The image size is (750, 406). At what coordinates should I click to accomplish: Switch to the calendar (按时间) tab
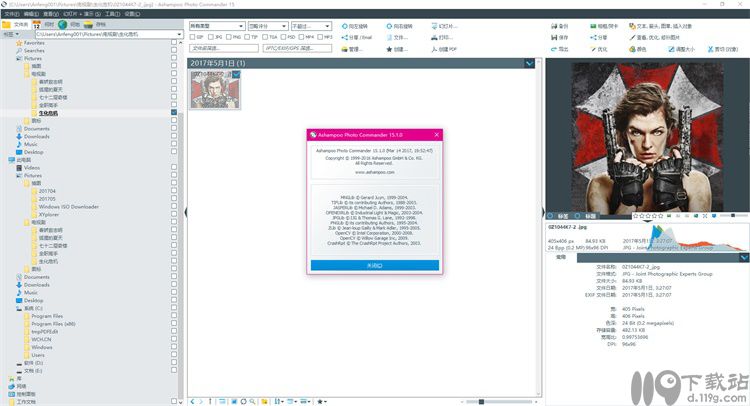tap(43, 24)
